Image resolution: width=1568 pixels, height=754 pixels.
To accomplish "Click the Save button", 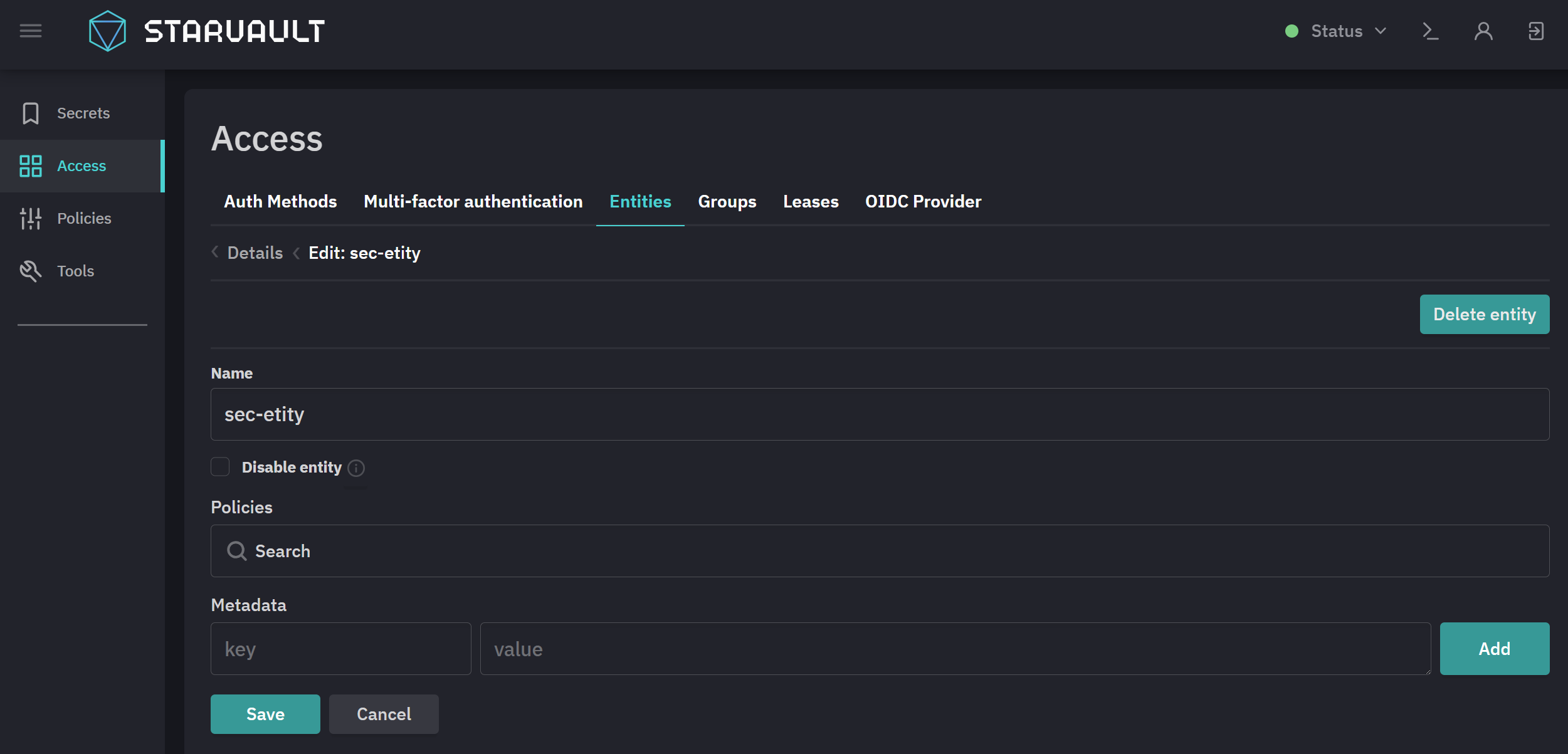I will tap(265, 714).
